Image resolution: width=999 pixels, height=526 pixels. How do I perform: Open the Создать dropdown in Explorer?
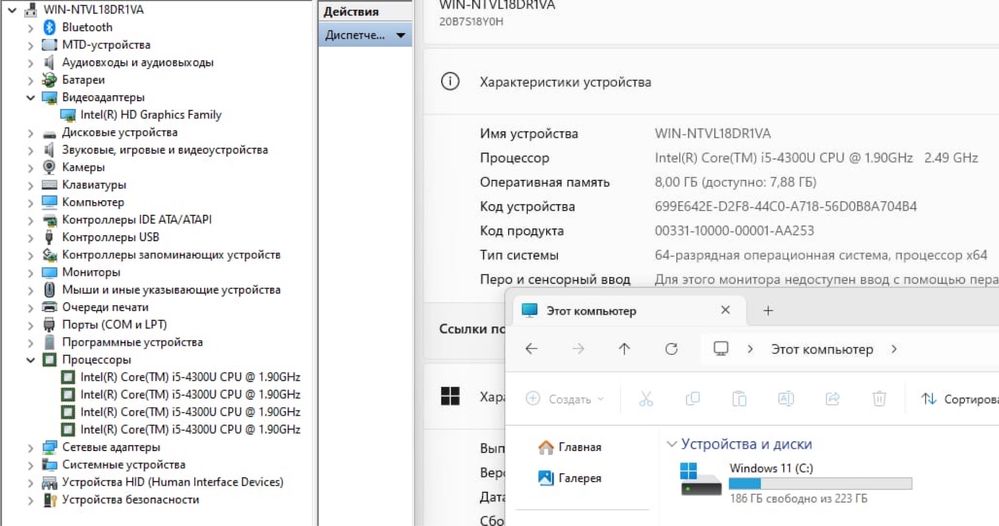coord(564,399)
